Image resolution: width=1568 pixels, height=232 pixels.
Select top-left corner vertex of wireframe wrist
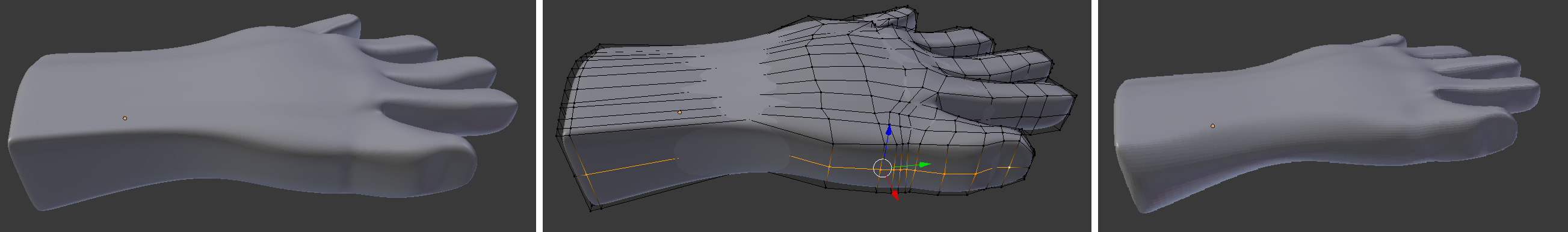click(599, 44)
